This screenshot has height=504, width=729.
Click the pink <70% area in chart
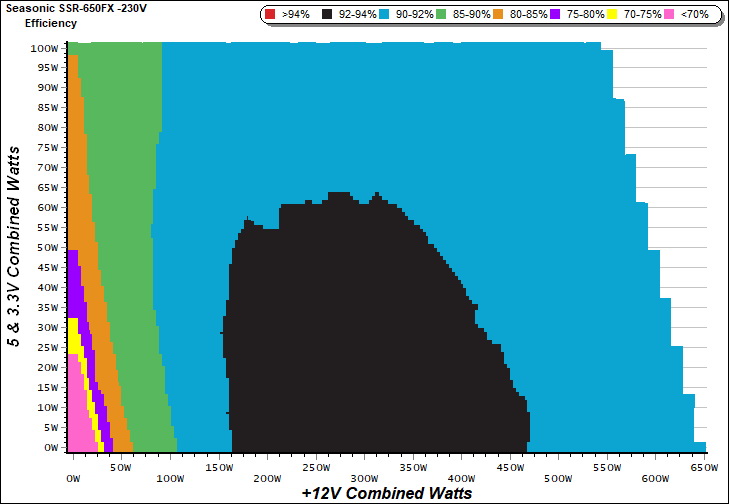[76, 420]
